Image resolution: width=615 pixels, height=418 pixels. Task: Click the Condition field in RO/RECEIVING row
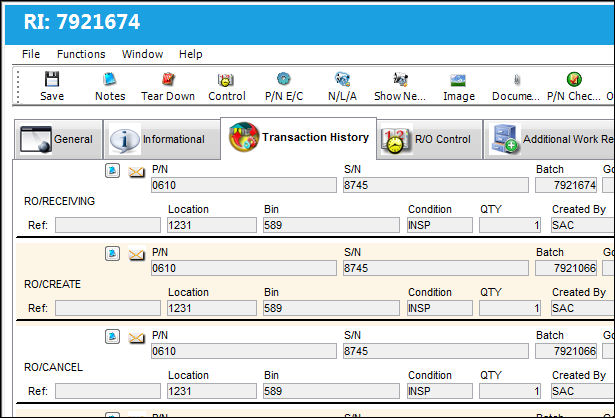440,225
